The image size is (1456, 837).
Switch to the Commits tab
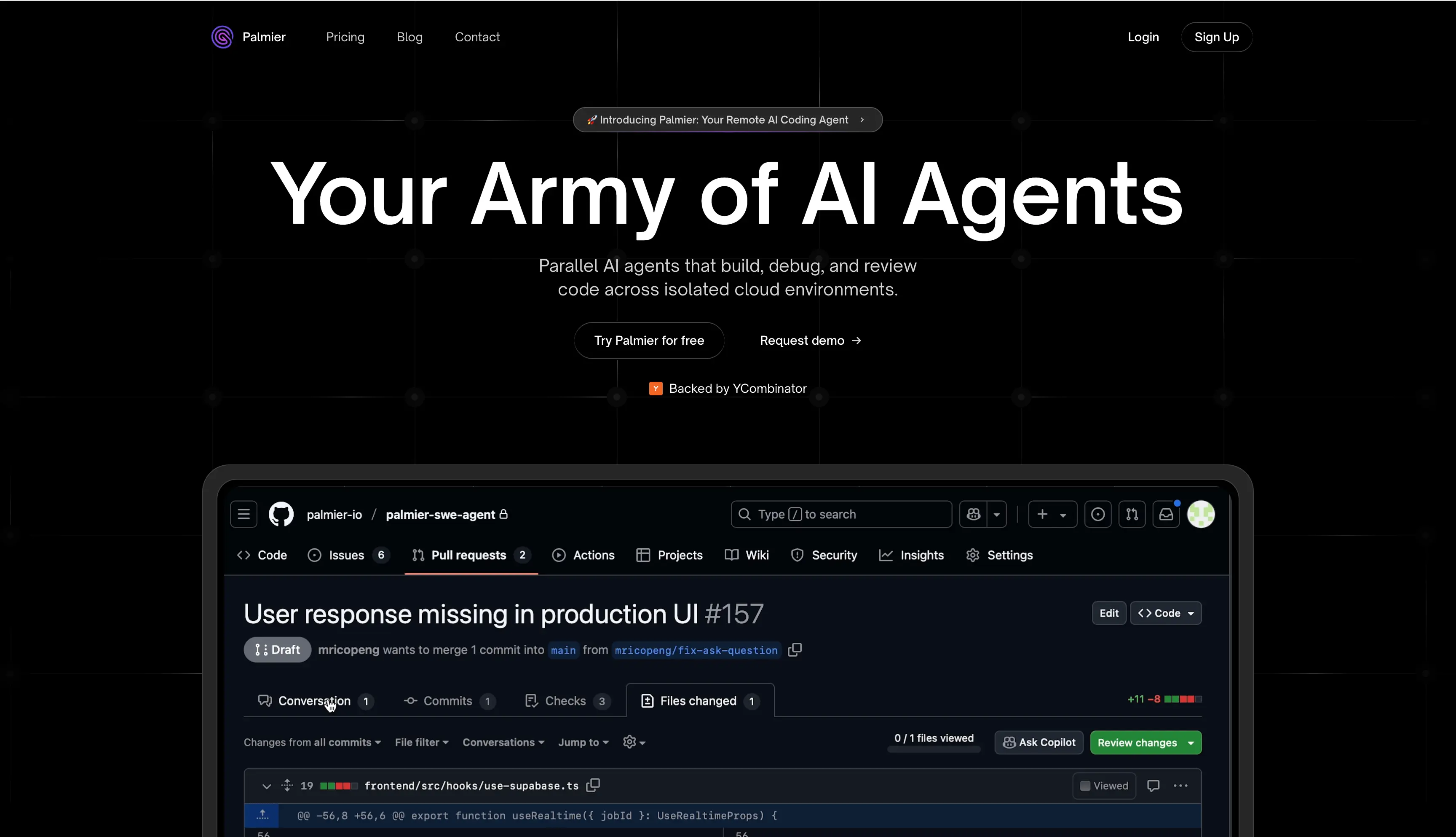(447, 701)
